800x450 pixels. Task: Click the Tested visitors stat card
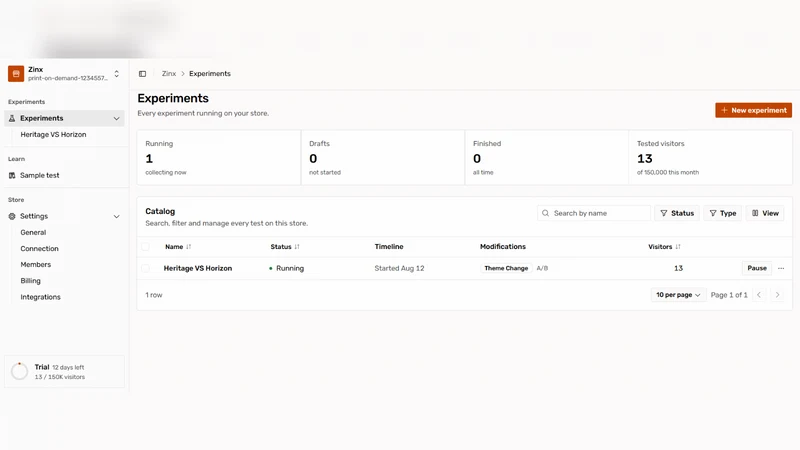(711, 157)
